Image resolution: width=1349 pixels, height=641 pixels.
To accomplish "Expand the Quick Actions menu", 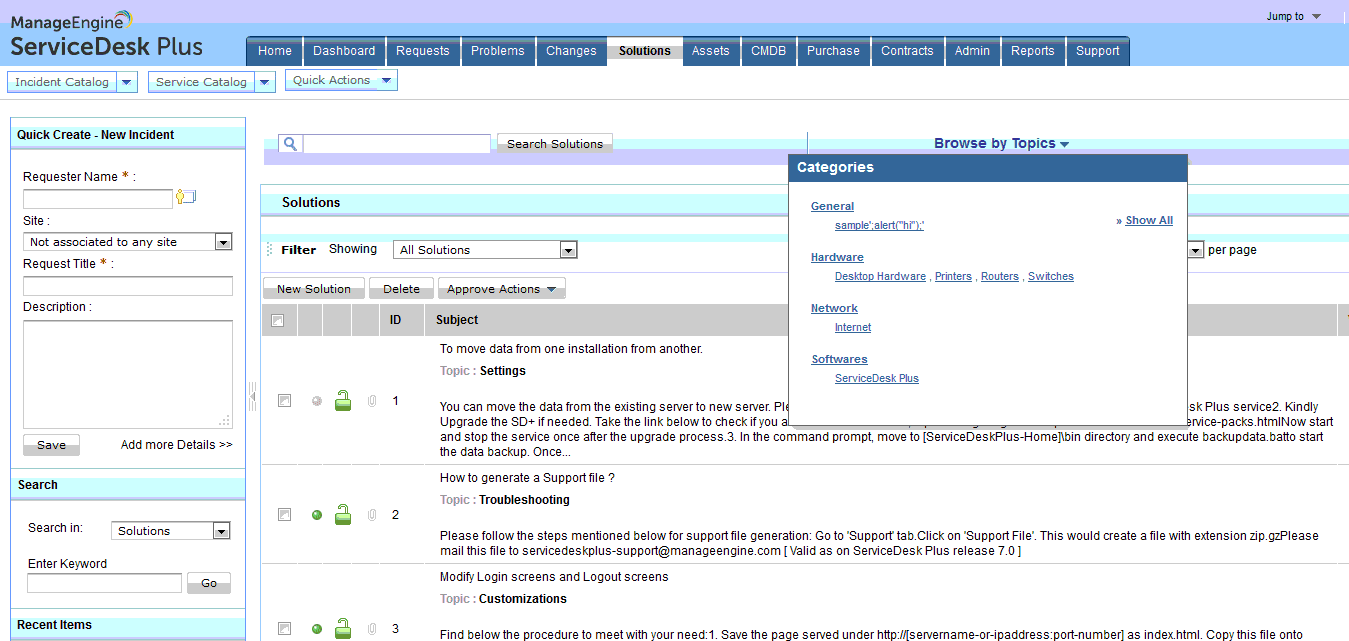I will click(x=341, y=80).
